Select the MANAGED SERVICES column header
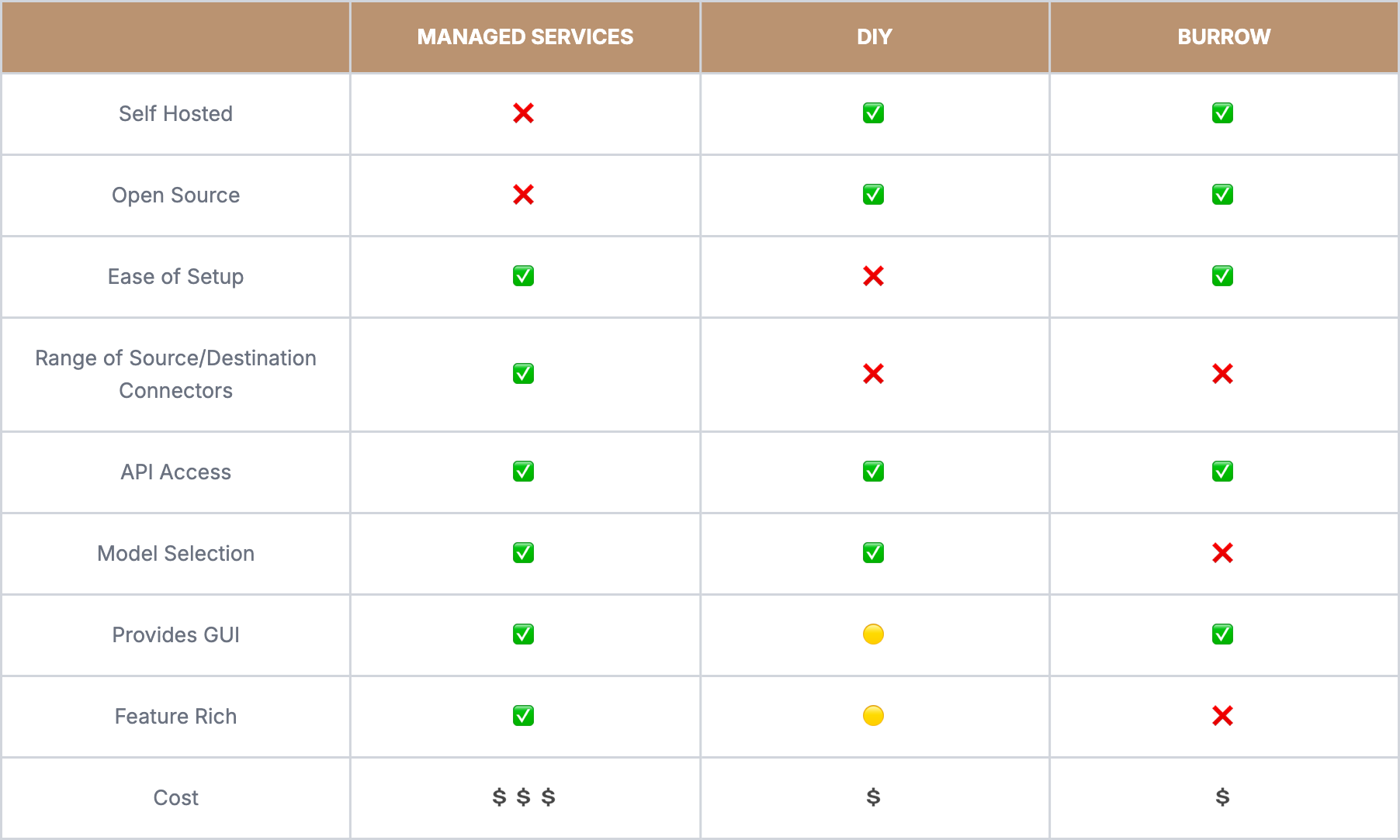Image resolution: width=1400 pixels, height=840 pixels. [525, 36]
